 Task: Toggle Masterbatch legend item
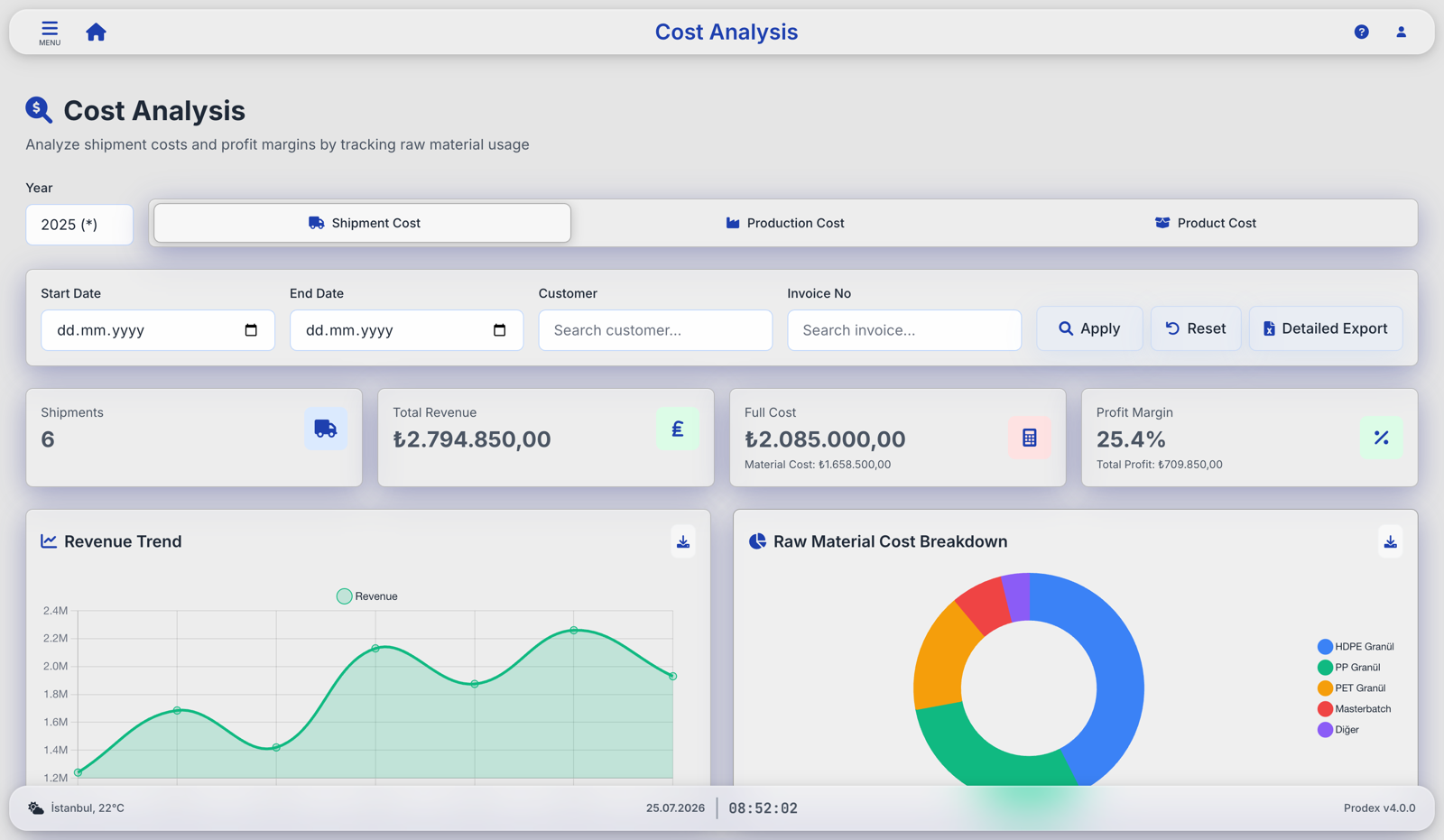coord(1354,708)
